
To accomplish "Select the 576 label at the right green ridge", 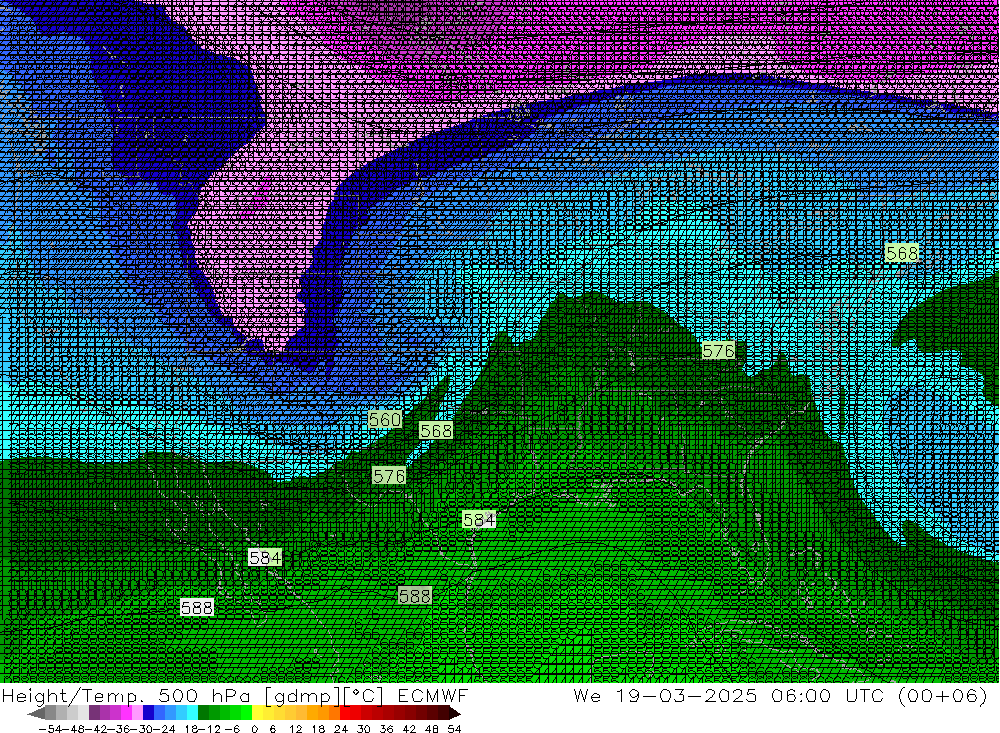I will click(x=718, y=350).
